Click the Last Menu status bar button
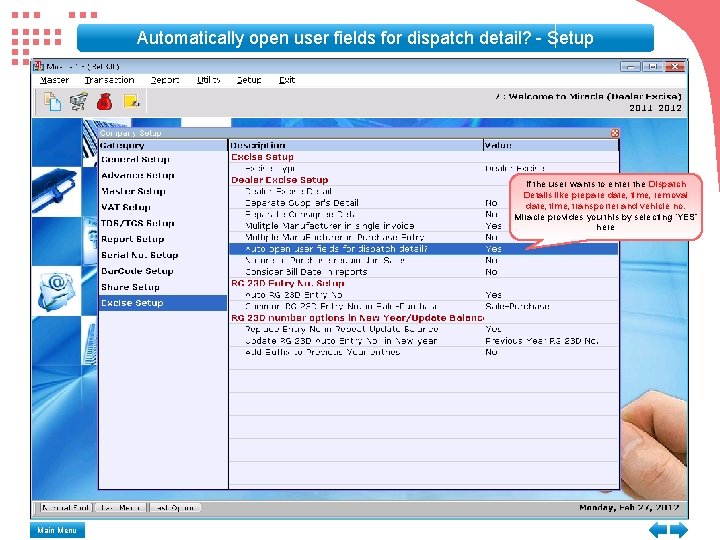This screenshot has height=540, width=720. pos(121,508)
